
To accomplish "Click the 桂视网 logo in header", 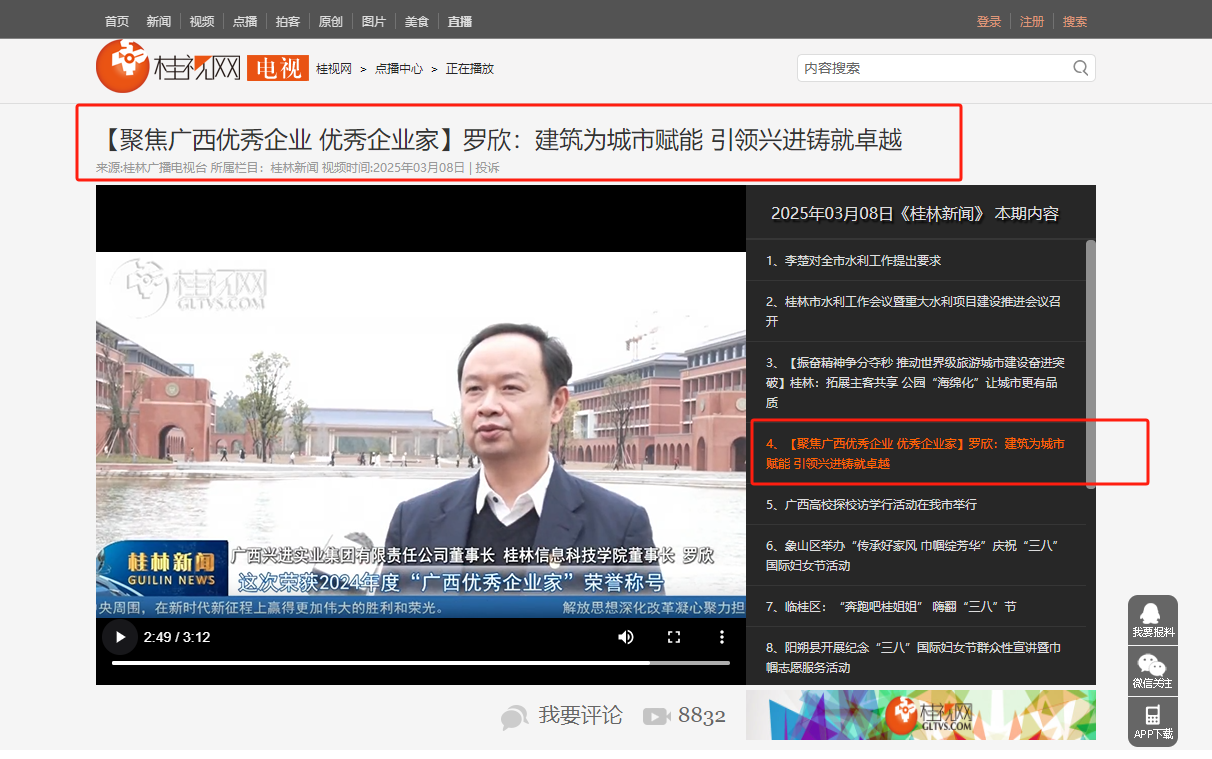I will (x=170, y=67).
